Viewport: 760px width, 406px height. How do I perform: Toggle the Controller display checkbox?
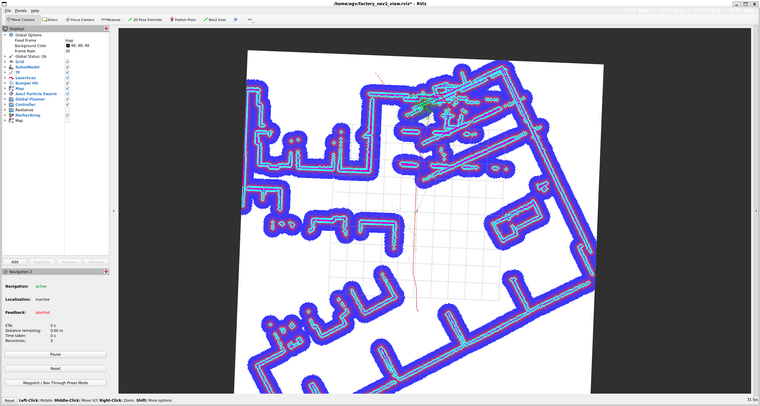(67, 105)
